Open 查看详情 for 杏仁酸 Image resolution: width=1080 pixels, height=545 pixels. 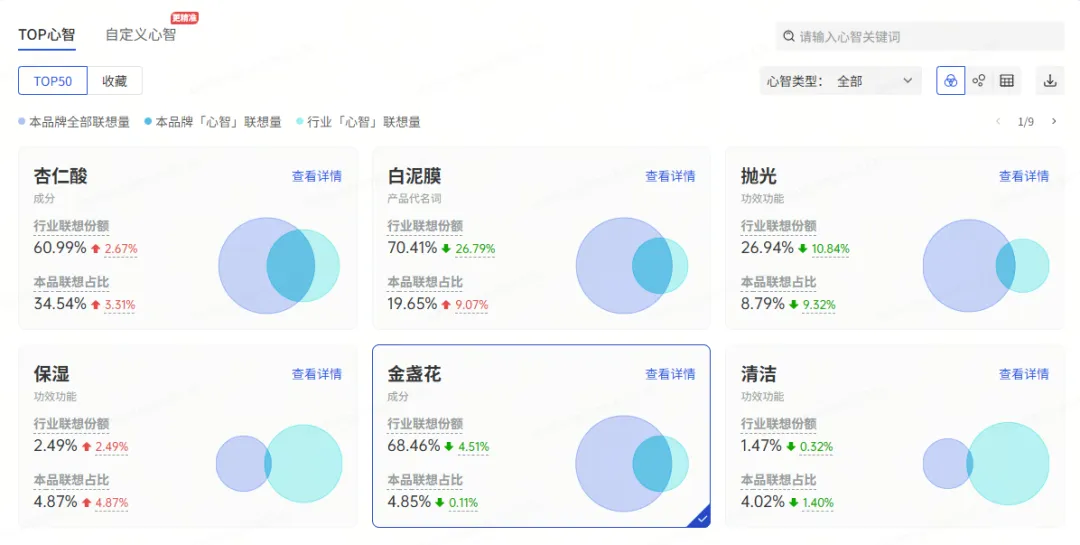(316, 176)
